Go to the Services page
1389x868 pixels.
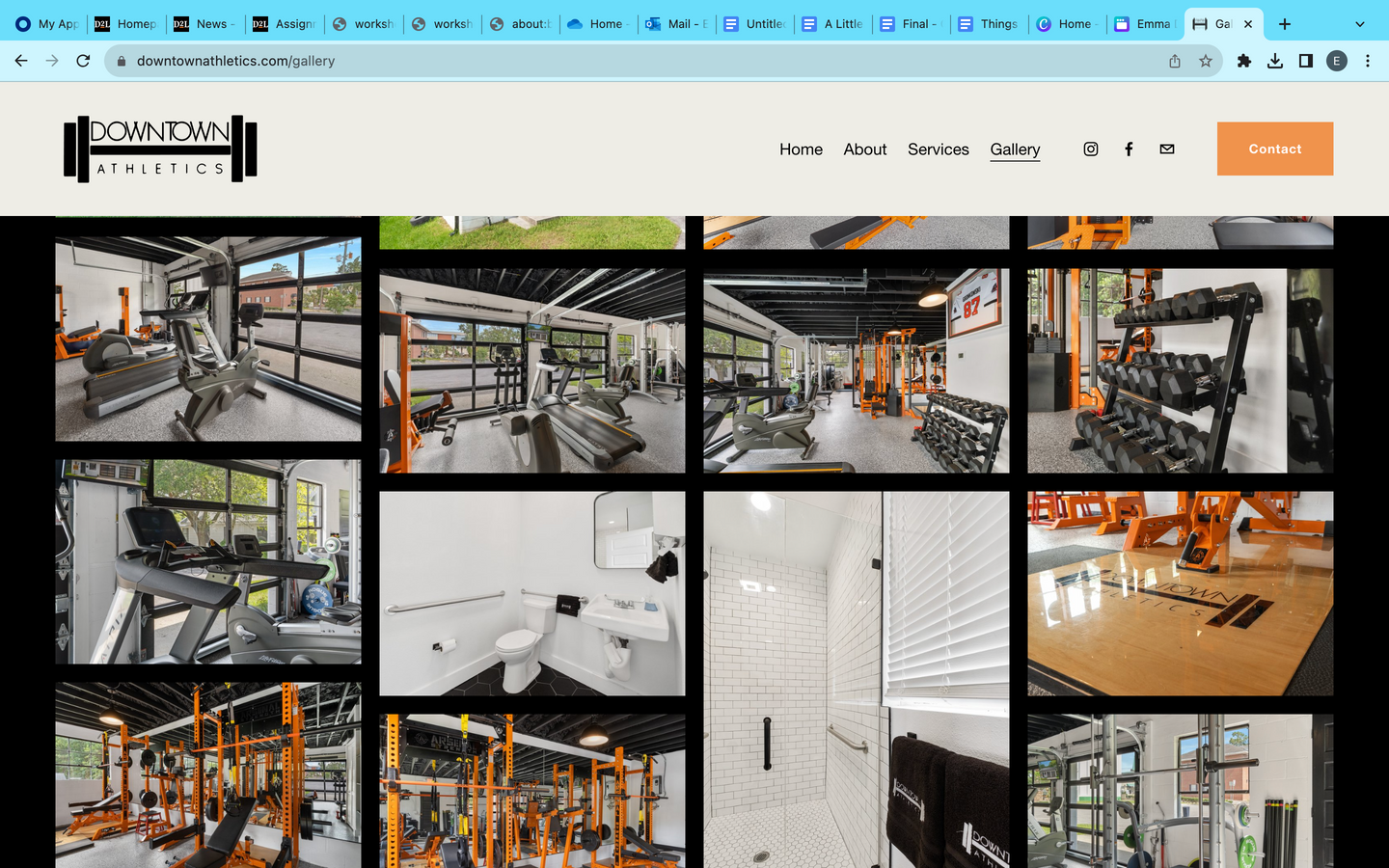[938, 149]
